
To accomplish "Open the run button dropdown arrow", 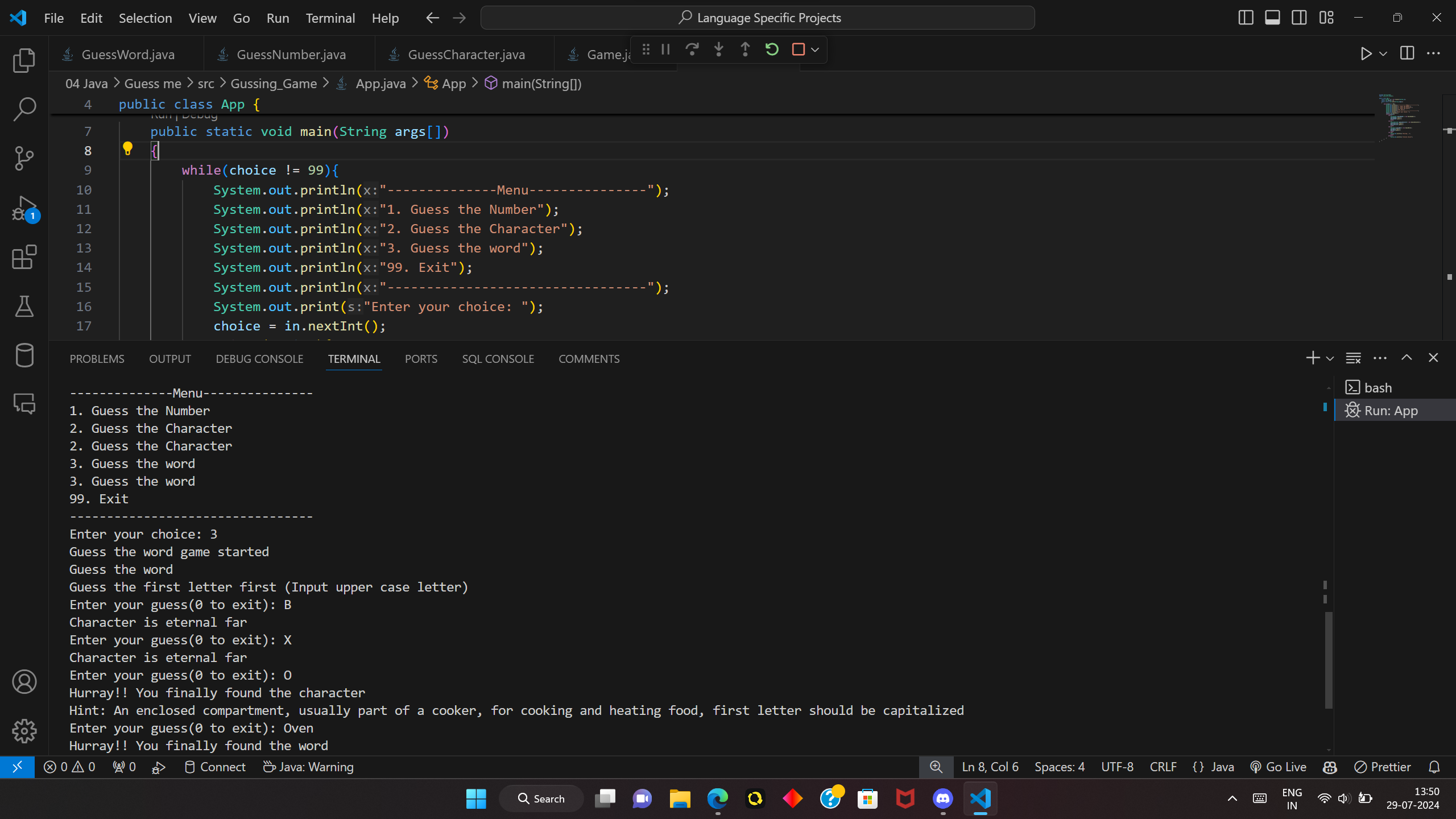I will click(x=1383, y=54).
